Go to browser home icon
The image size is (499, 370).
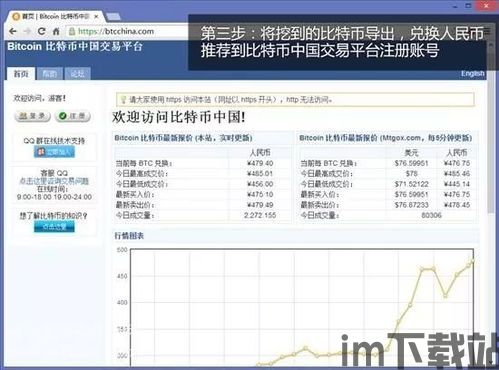56,31
